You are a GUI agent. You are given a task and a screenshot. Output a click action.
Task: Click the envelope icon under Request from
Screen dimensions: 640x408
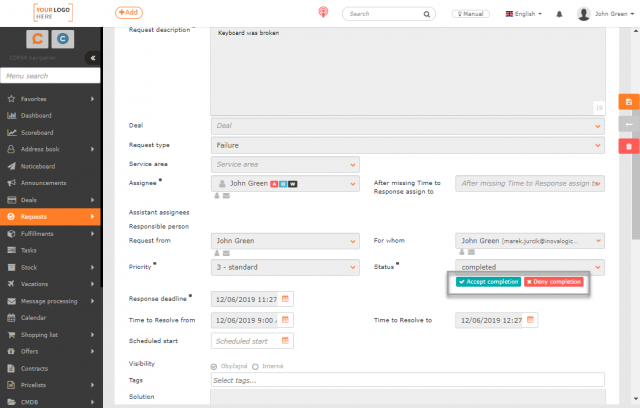[x=226, y=253]
